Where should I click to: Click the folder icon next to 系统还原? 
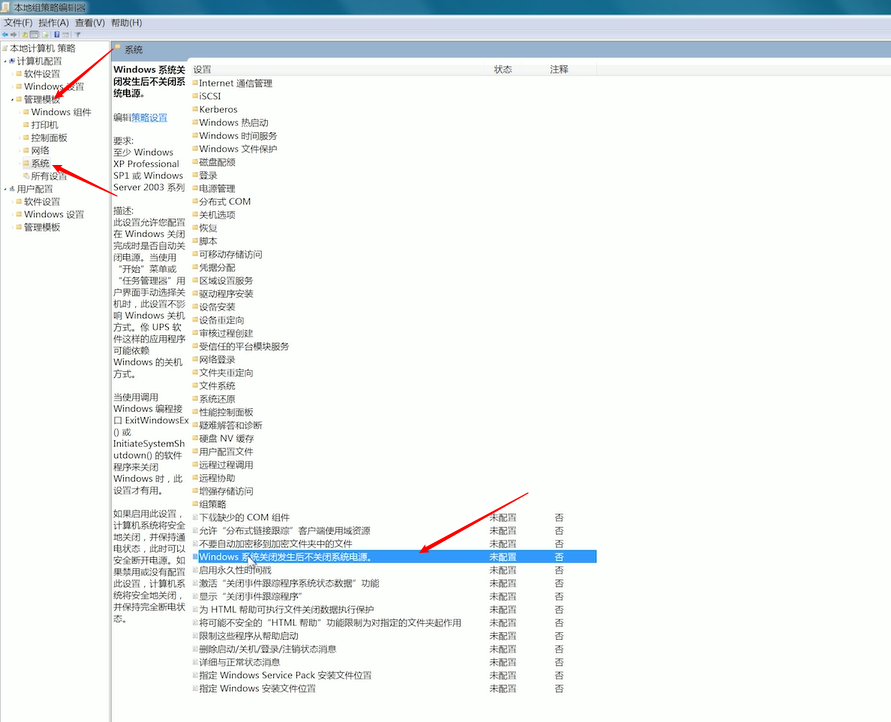195,399
